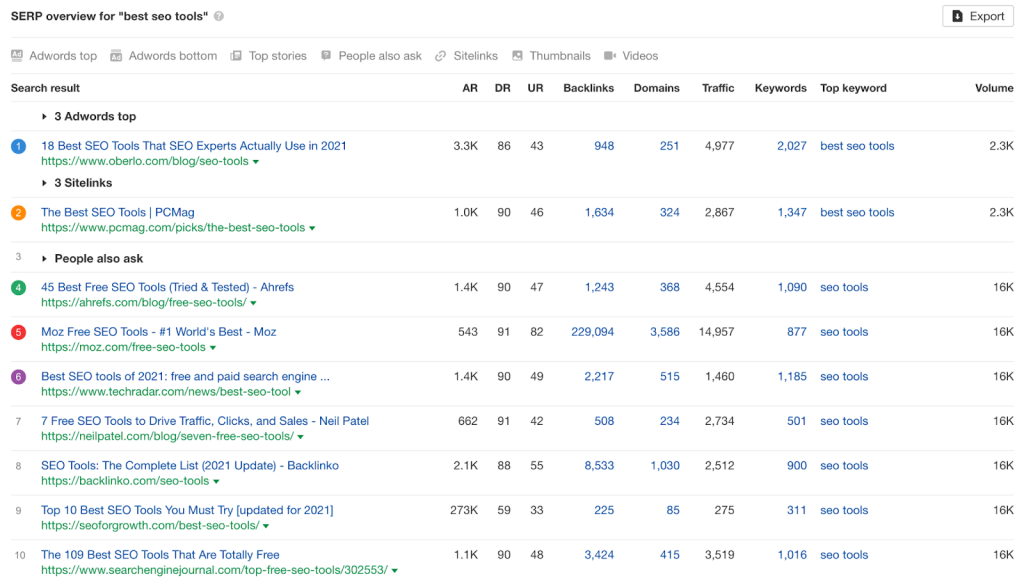Image resolution: width=1024 pixels, height=583 pixels.
Task: Click the green position 4 badge
Action: coord(18,287)
